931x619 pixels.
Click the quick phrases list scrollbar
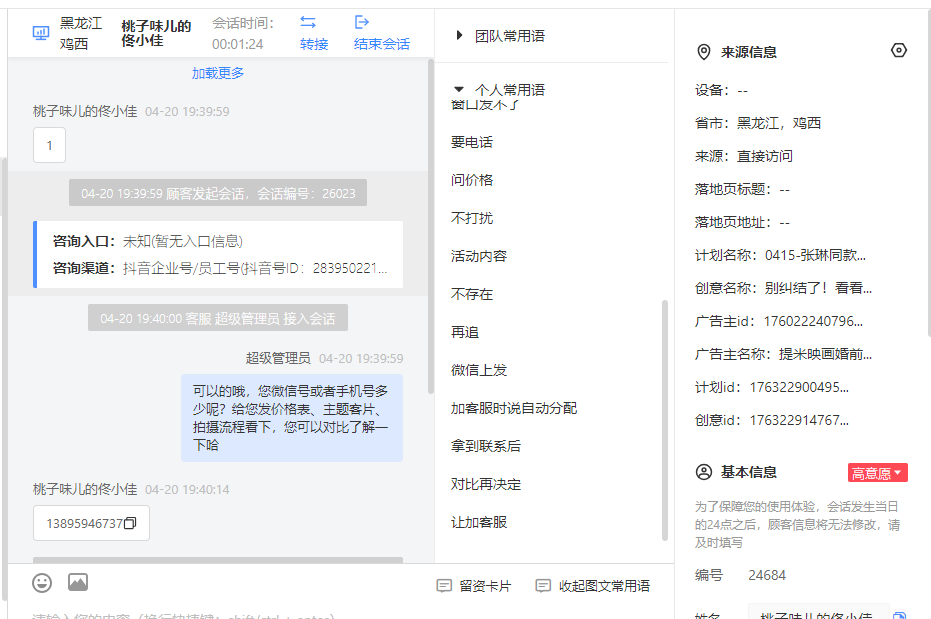[664, 420]
